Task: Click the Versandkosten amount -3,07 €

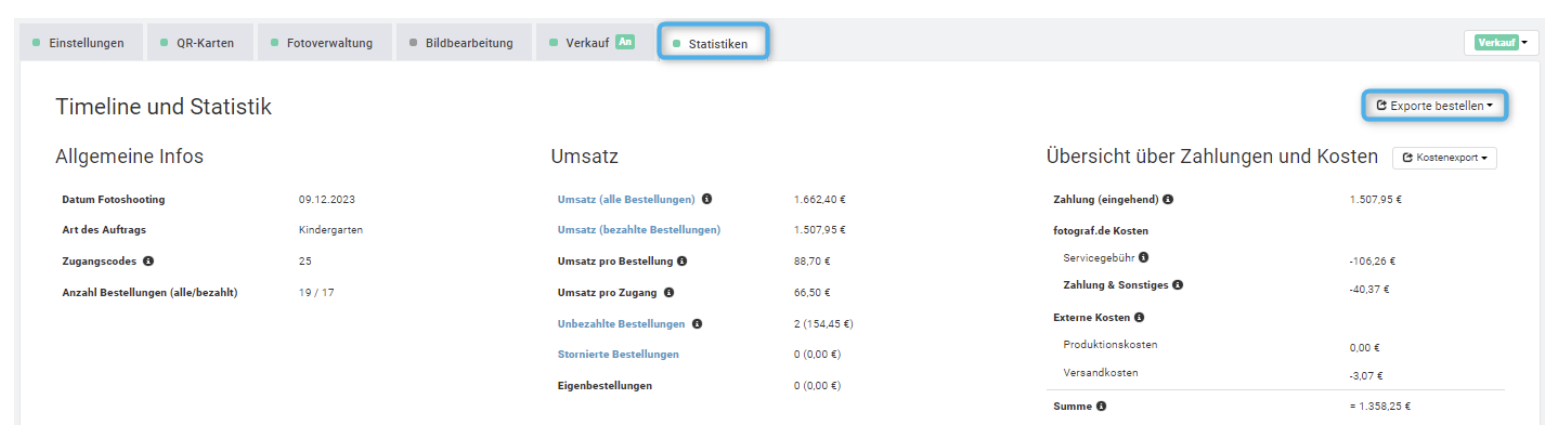Action: 1364,377
